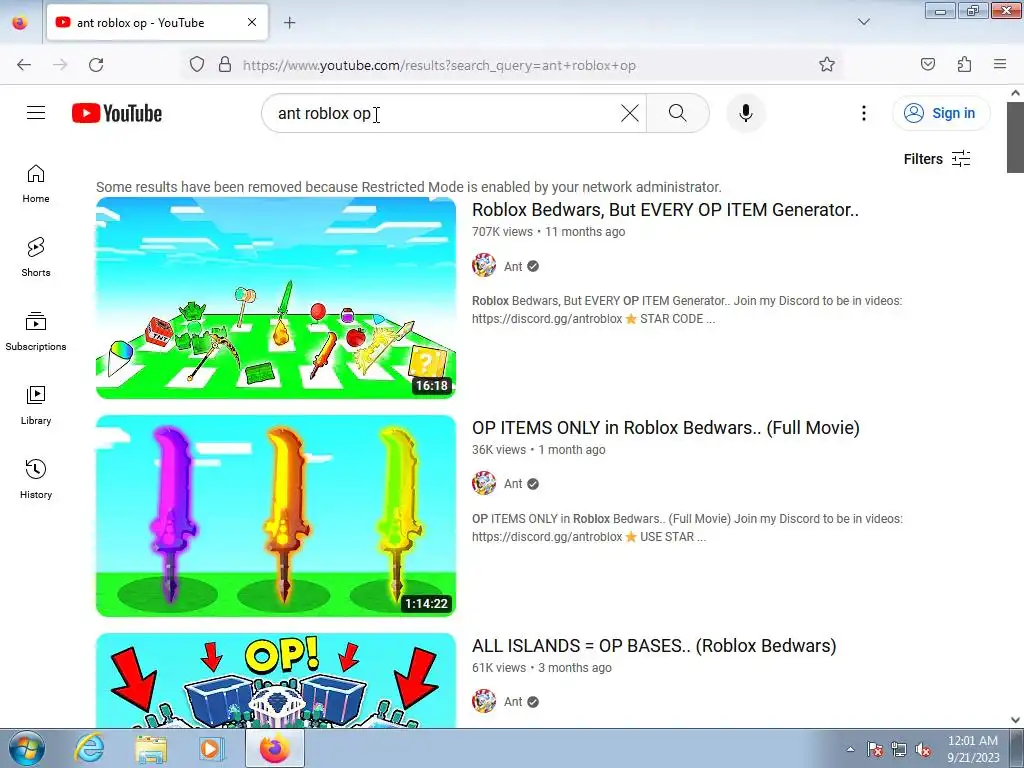Image resolution: width=1024 pixels, height=768 pixels.
Task: Click the network tray icon
Action: pyautogui.click(x=899, y=749)
